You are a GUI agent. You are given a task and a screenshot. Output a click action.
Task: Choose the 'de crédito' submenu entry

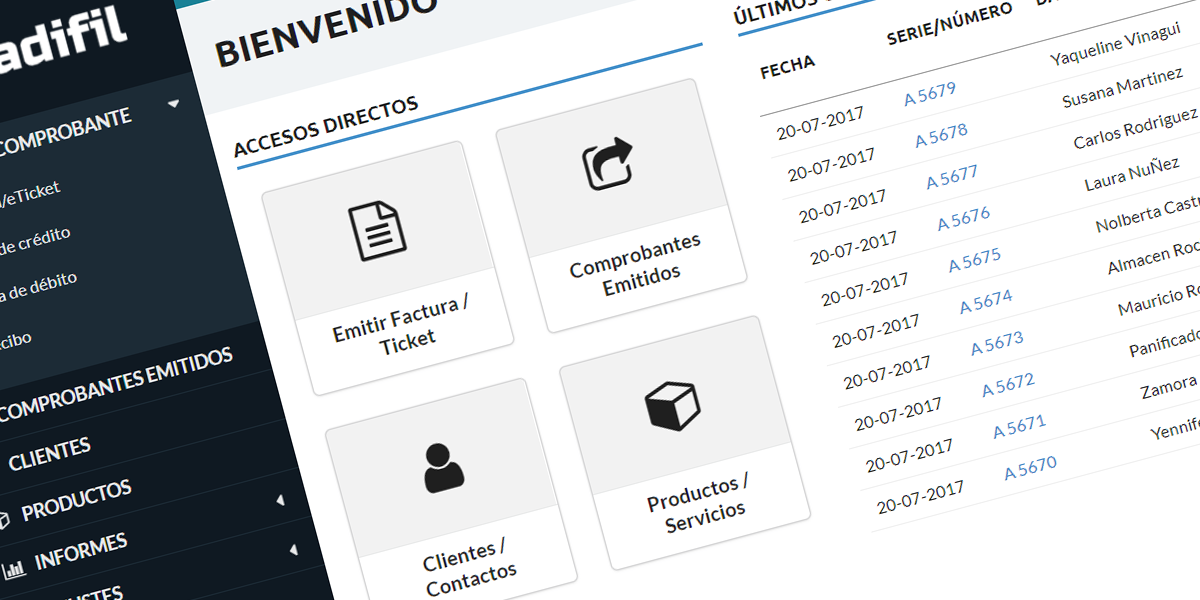point(35,241)
